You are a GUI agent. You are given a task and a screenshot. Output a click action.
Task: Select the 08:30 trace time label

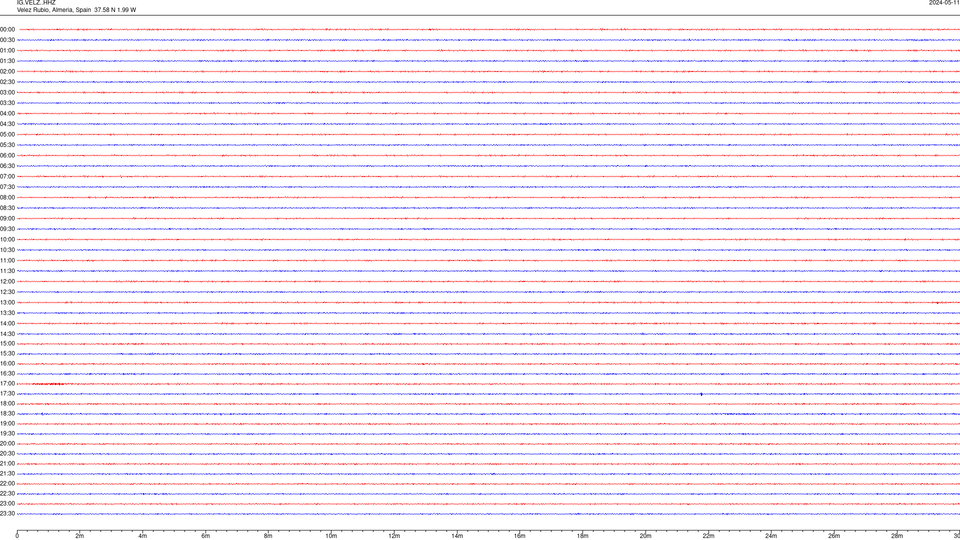click(7, 208)
